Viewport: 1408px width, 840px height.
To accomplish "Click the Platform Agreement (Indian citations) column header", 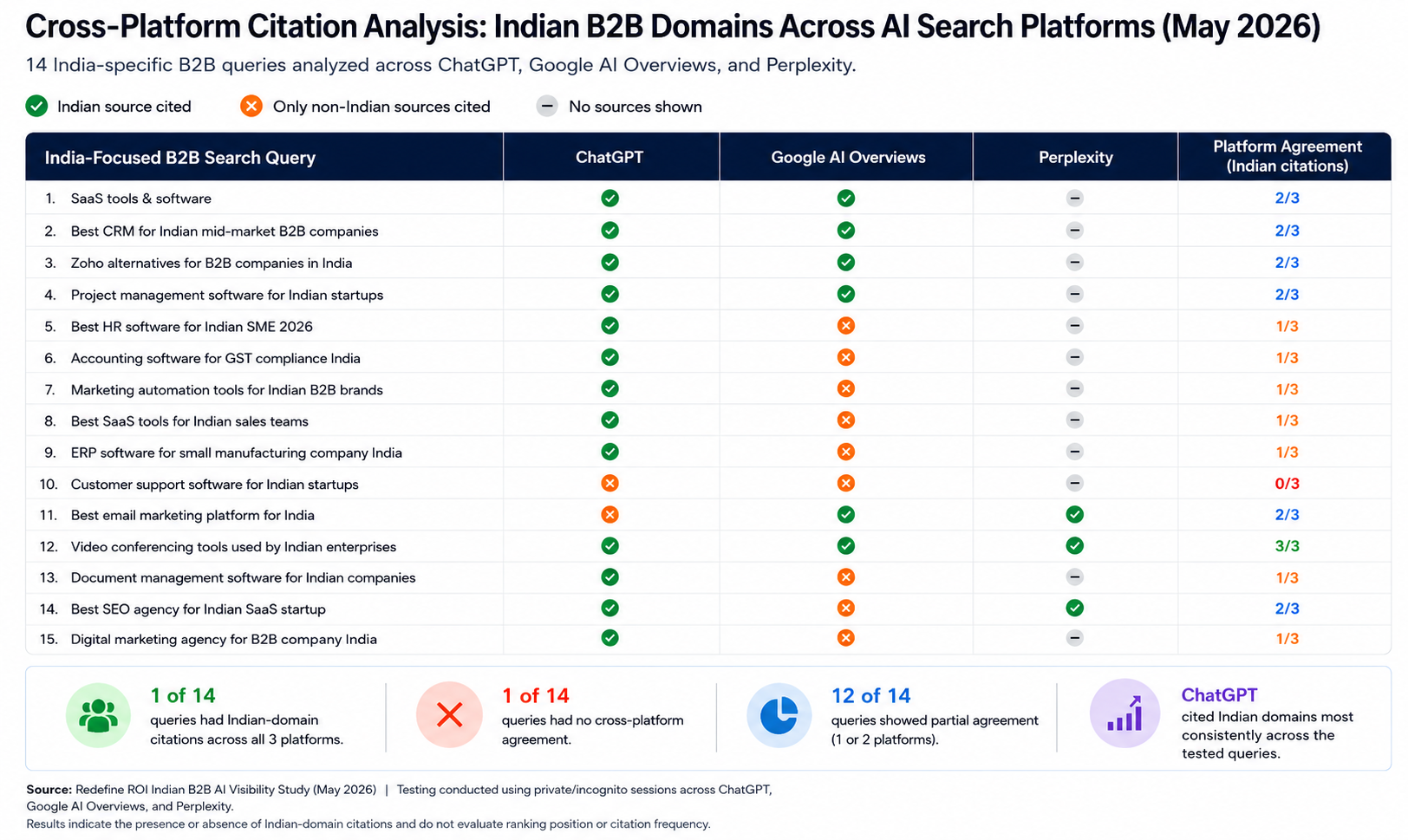I will pos(1287,156).
